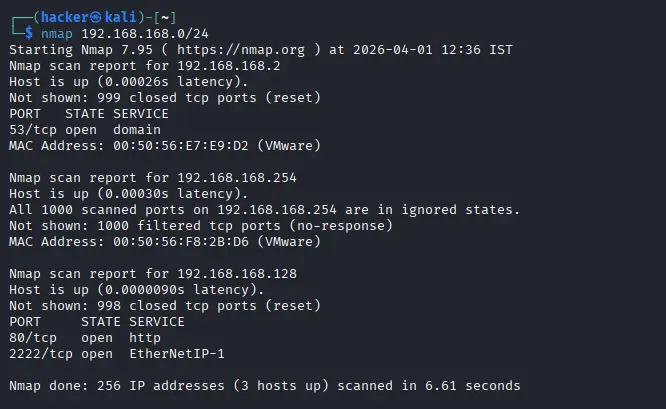Click the dollar sign prompt symbol

29,33
